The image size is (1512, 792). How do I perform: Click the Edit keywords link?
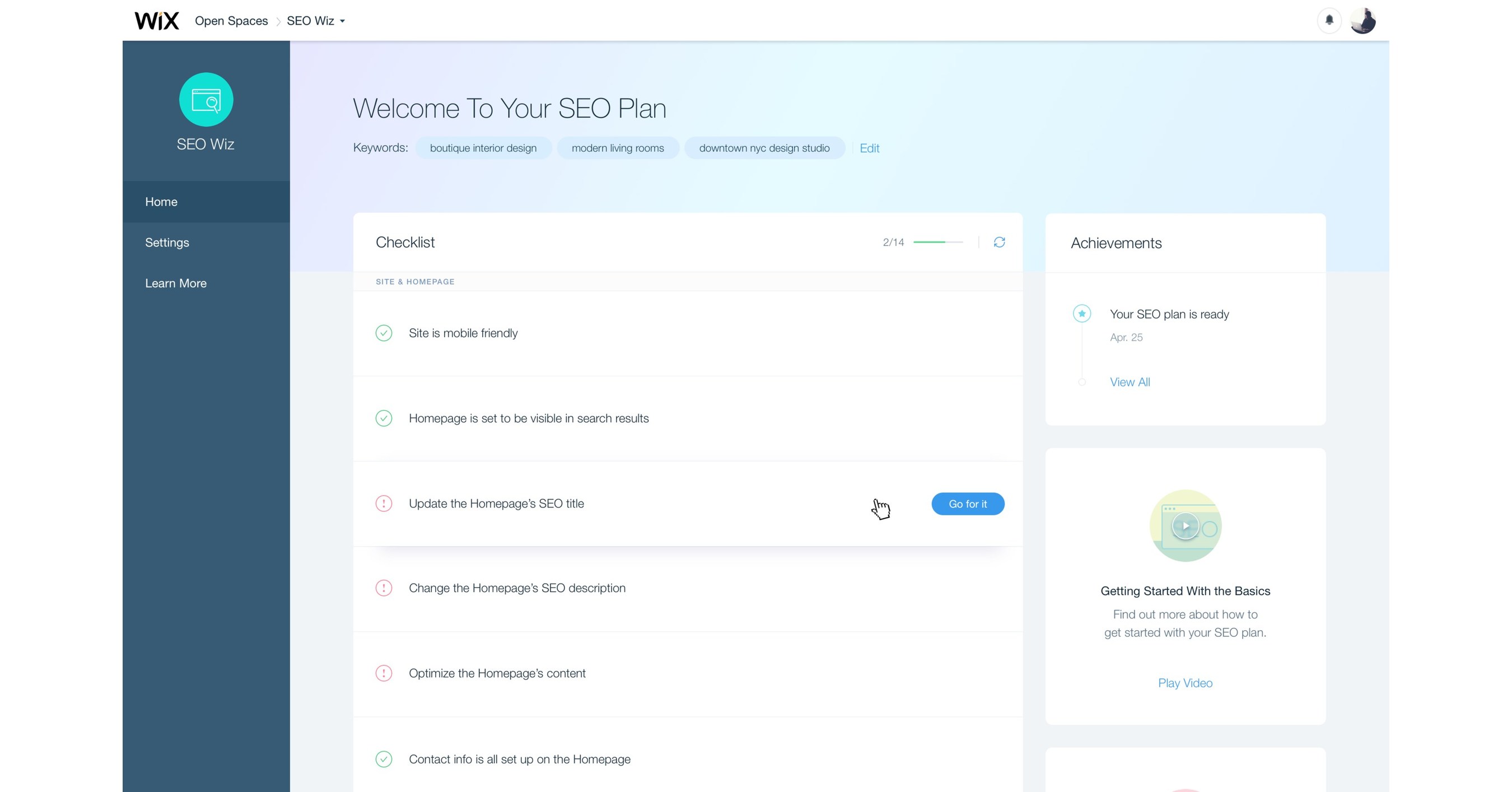click(869, 148)
